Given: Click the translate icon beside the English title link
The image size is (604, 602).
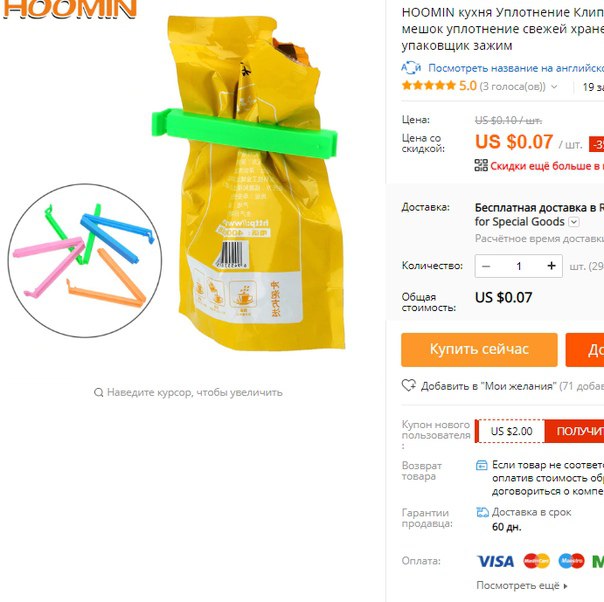Looking at the screenshot, I should (411, 68).
